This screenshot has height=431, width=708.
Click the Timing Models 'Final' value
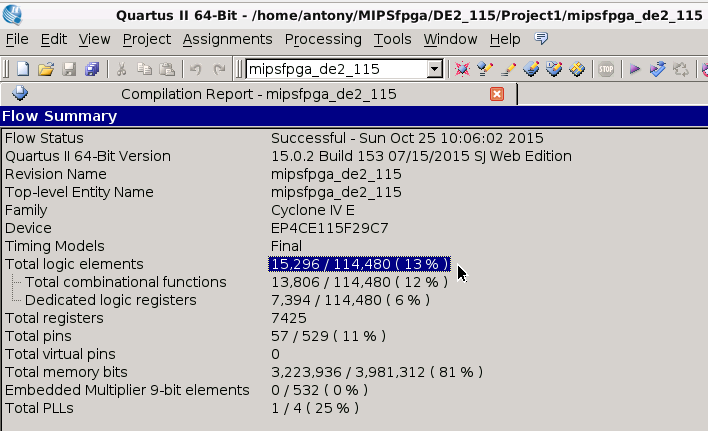286,246
